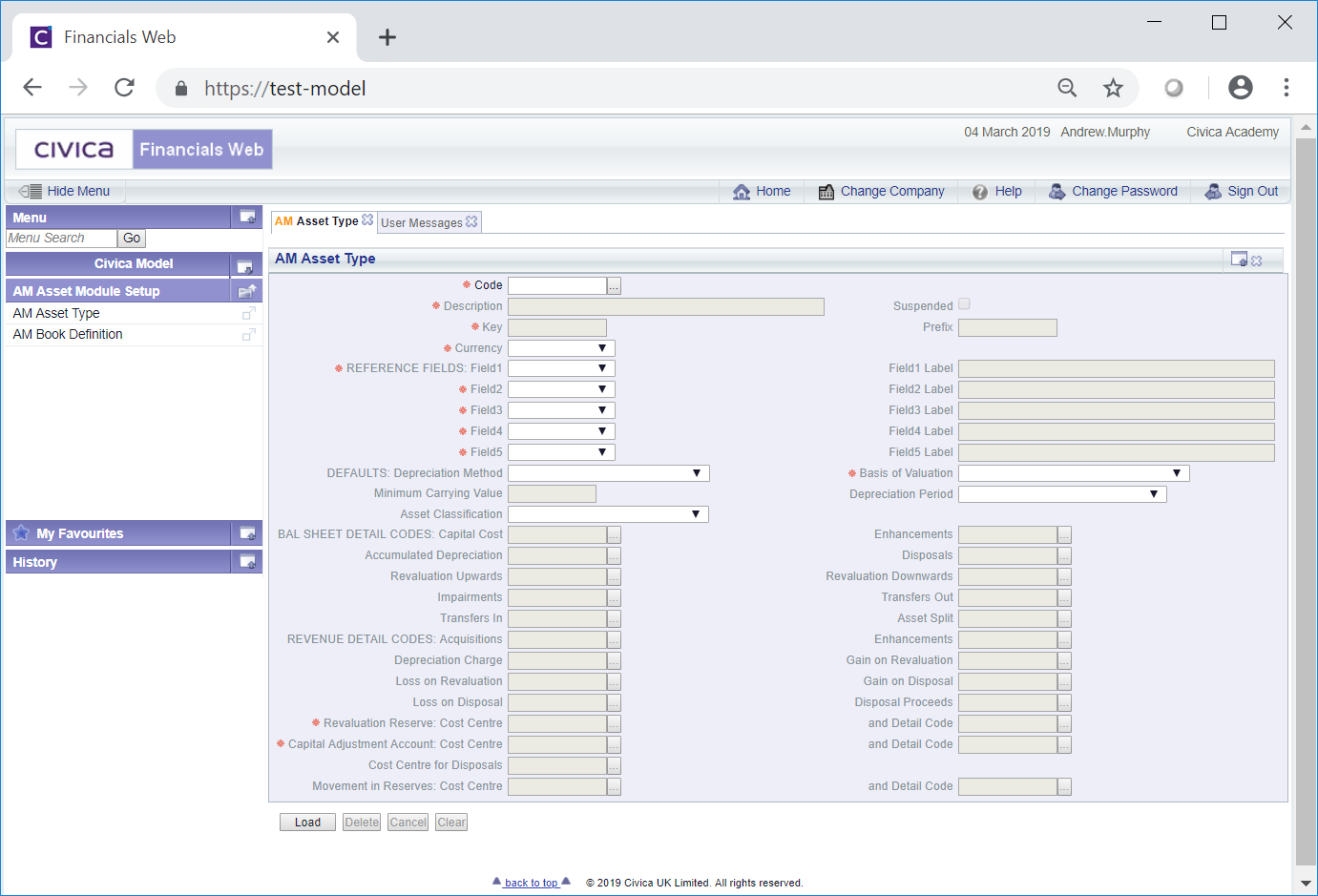This screenshot has width=1318, height=896.
Task: Expand the History panel header
Action: point(118,562)
